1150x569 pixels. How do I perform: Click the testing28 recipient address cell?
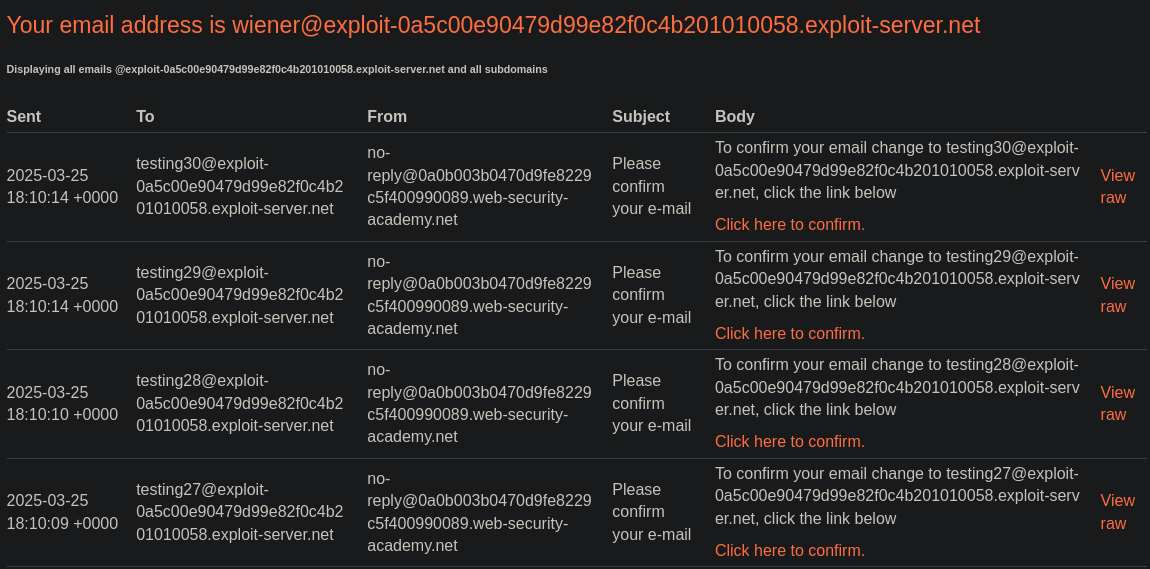(x=239, y=403)
